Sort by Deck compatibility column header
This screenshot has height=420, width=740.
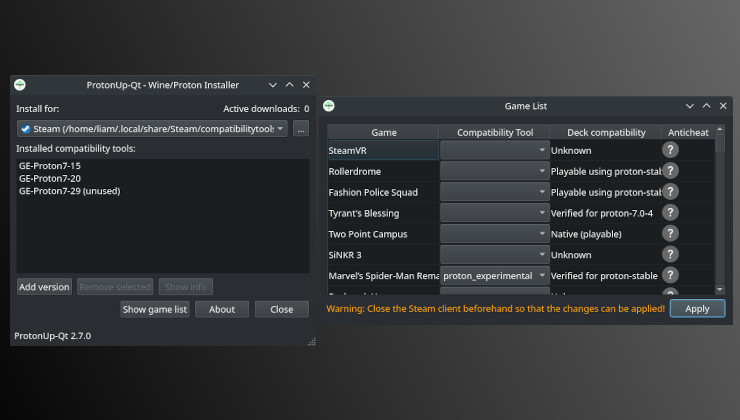click(606, 132)
